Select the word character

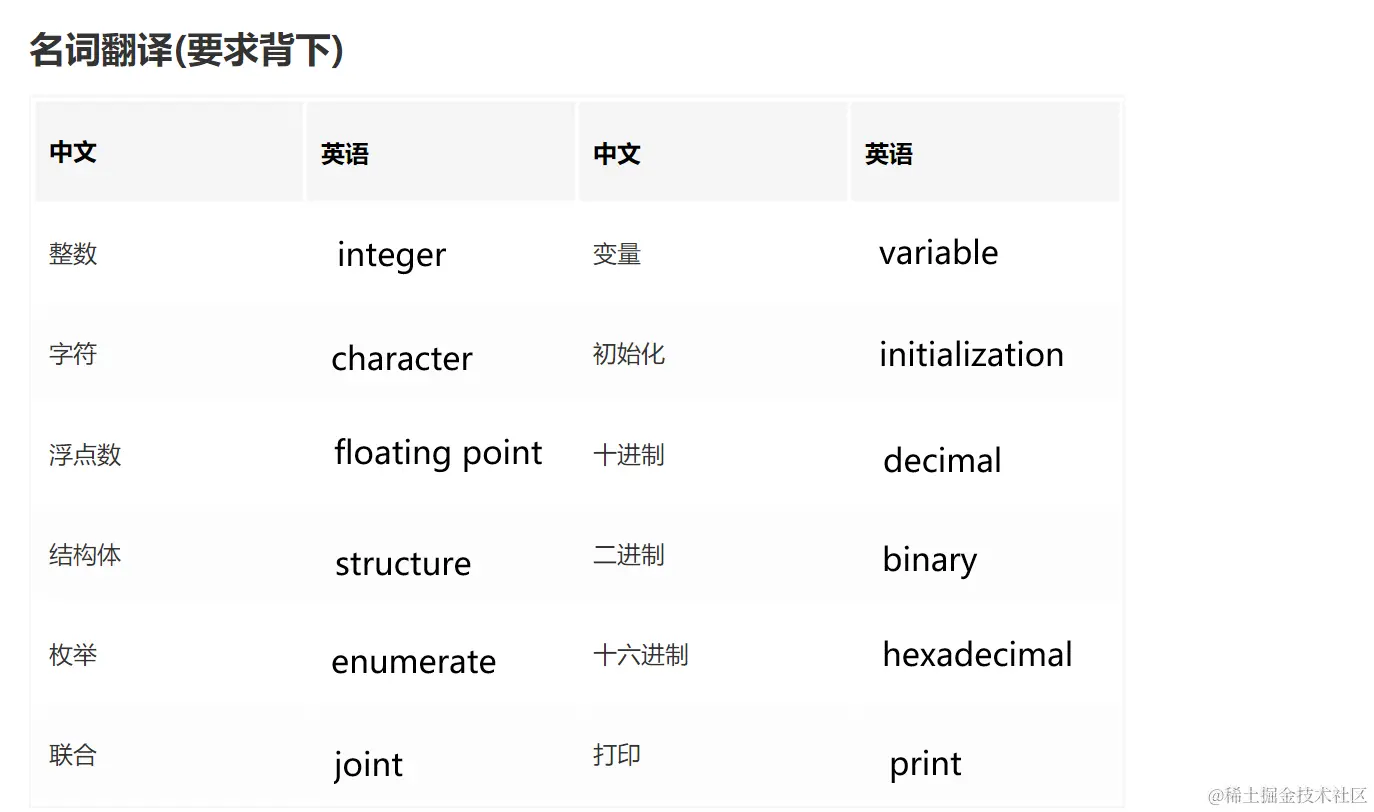(x=402, y=358)
